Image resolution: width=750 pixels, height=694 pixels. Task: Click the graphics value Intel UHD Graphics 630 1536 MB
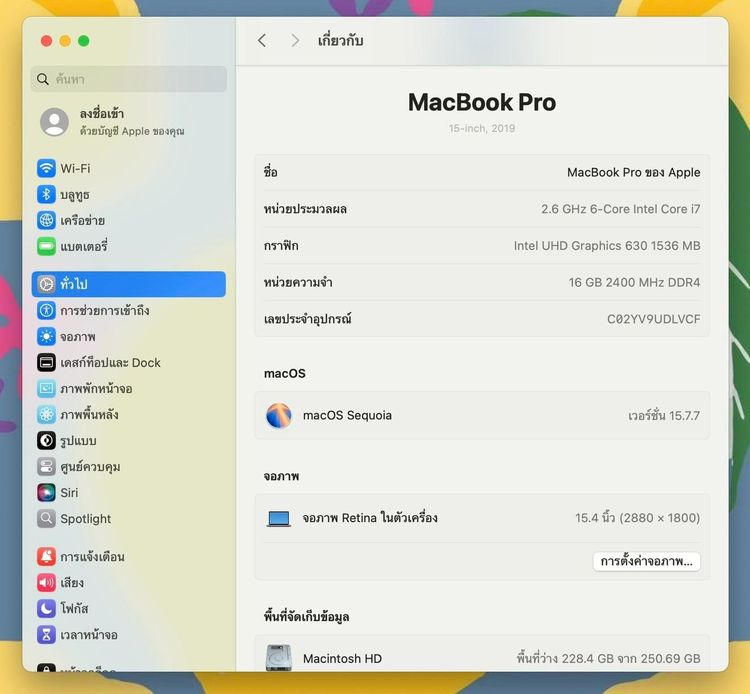tap(607, 246)
